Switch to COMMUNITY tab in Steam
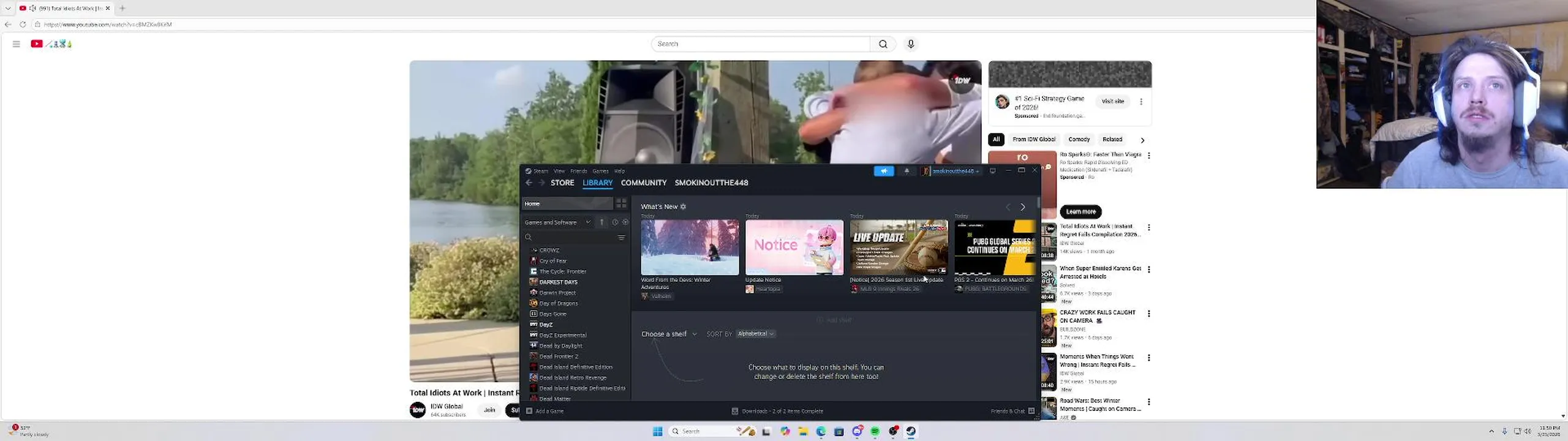Image resolution: width=1568 pixels, height=441 pixels. 643,183
